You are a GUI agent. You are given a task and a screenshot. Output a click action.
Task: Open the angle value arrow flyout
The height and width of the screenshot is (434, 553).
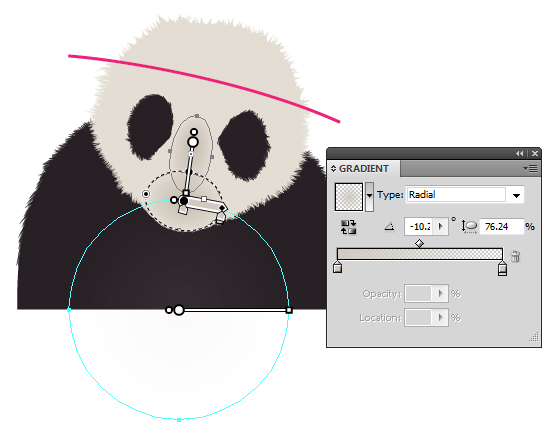(x=440, y=226)
